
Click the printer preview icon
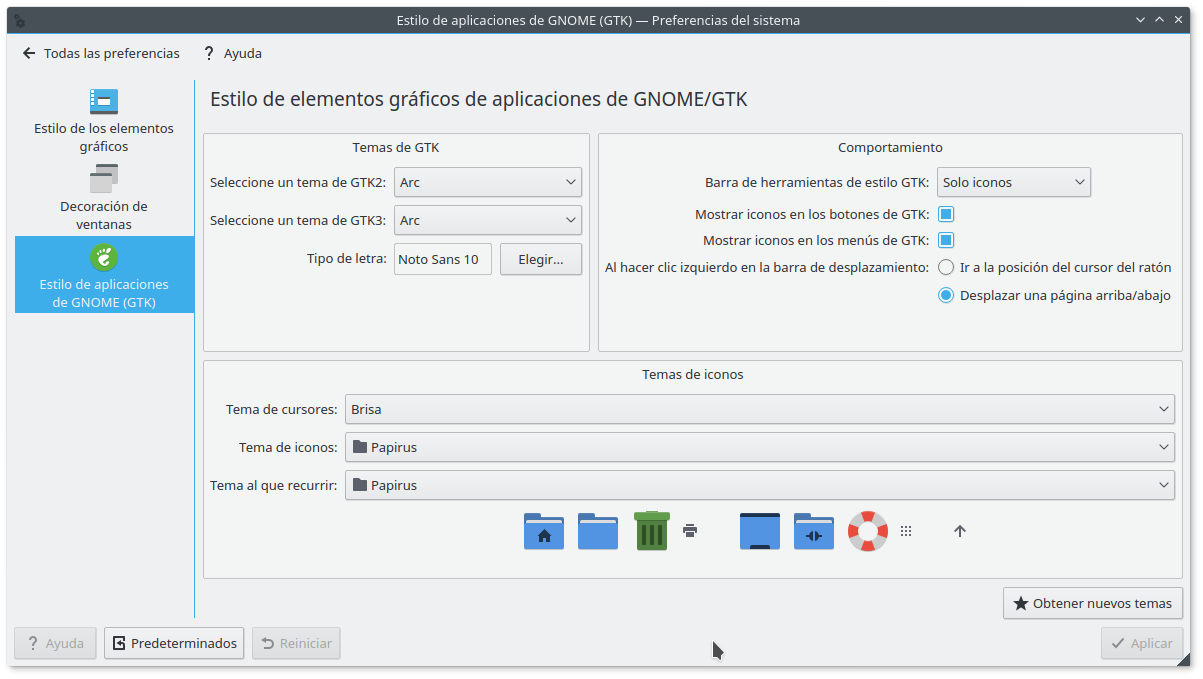click(x=690, y=531)
